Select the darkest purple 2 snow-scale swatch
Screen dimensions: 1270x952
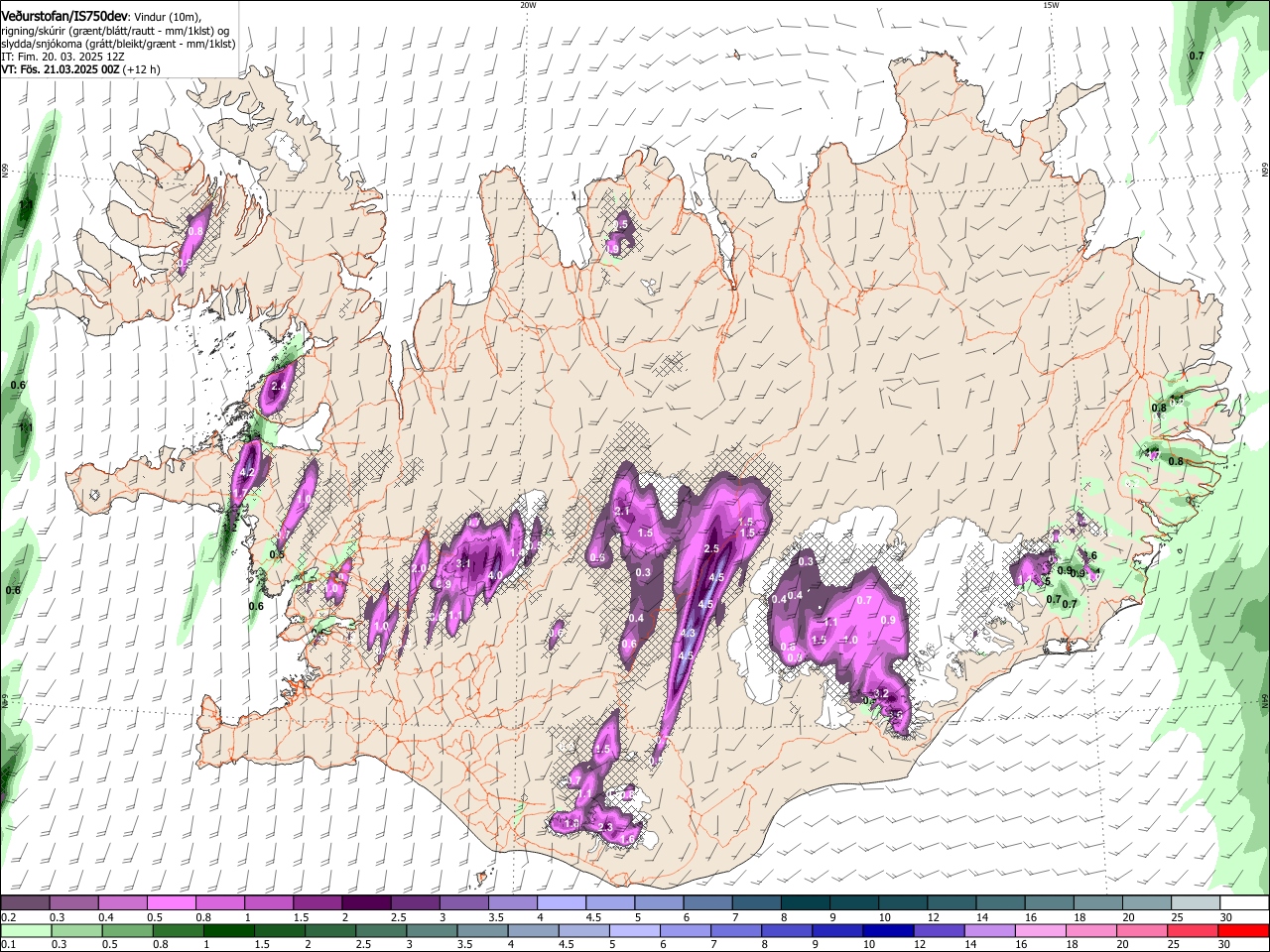point(365,903)
